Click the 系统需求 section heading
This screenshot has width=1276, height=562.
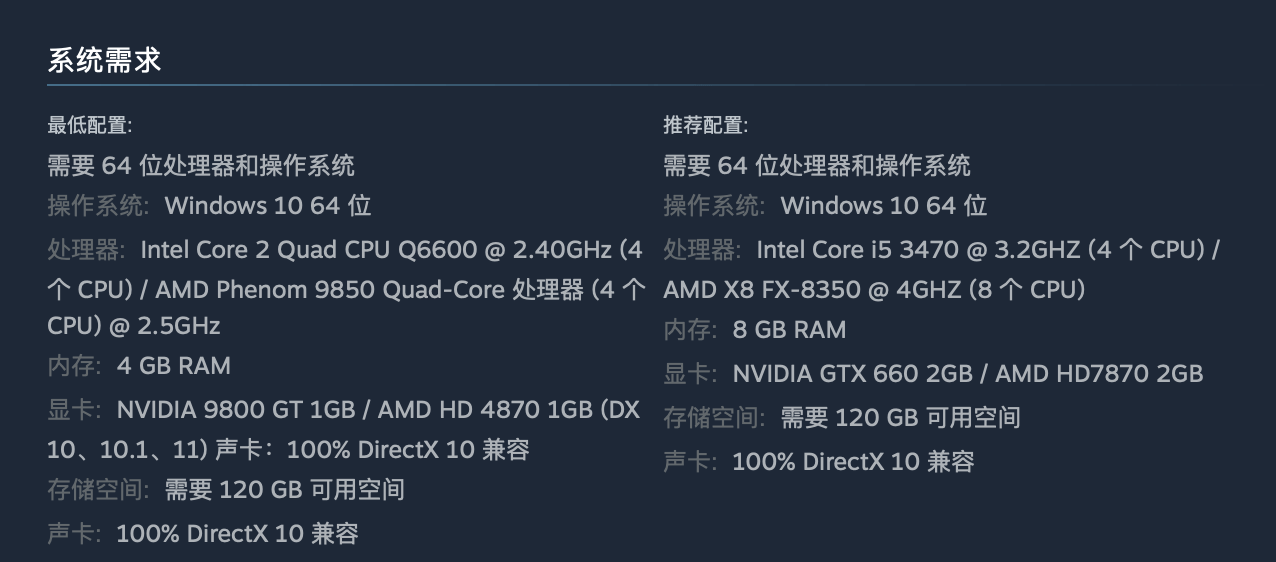[104, 60]
